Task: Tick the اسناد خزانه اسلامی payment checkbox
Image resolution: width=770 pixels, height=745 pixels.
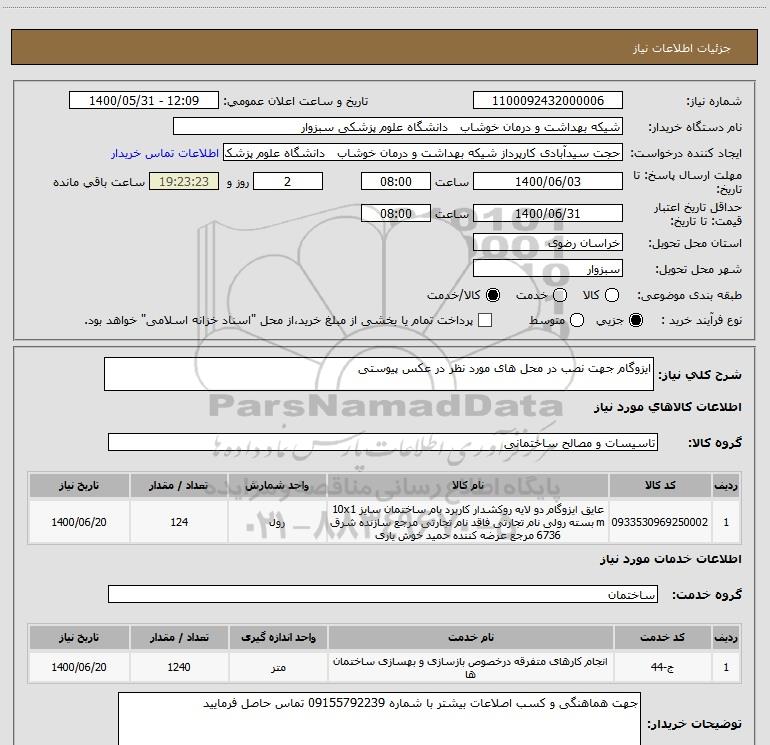Action: [485, 321]
